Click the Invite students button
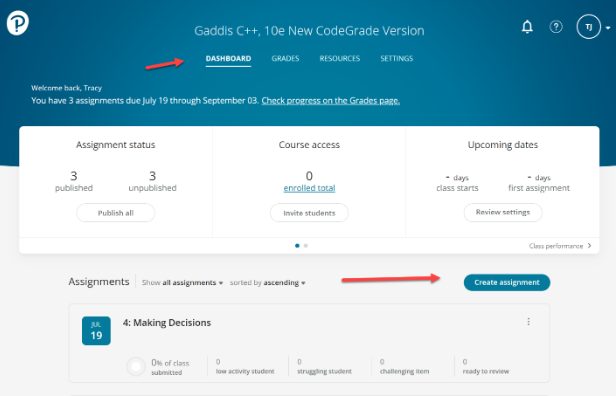Image resolution: width=616 pixels, height=396 pixels. 309,213
